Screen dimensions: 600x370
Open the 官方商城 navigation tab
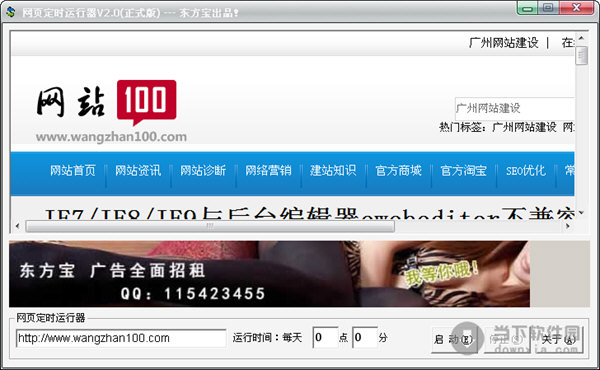coord(398,171)
